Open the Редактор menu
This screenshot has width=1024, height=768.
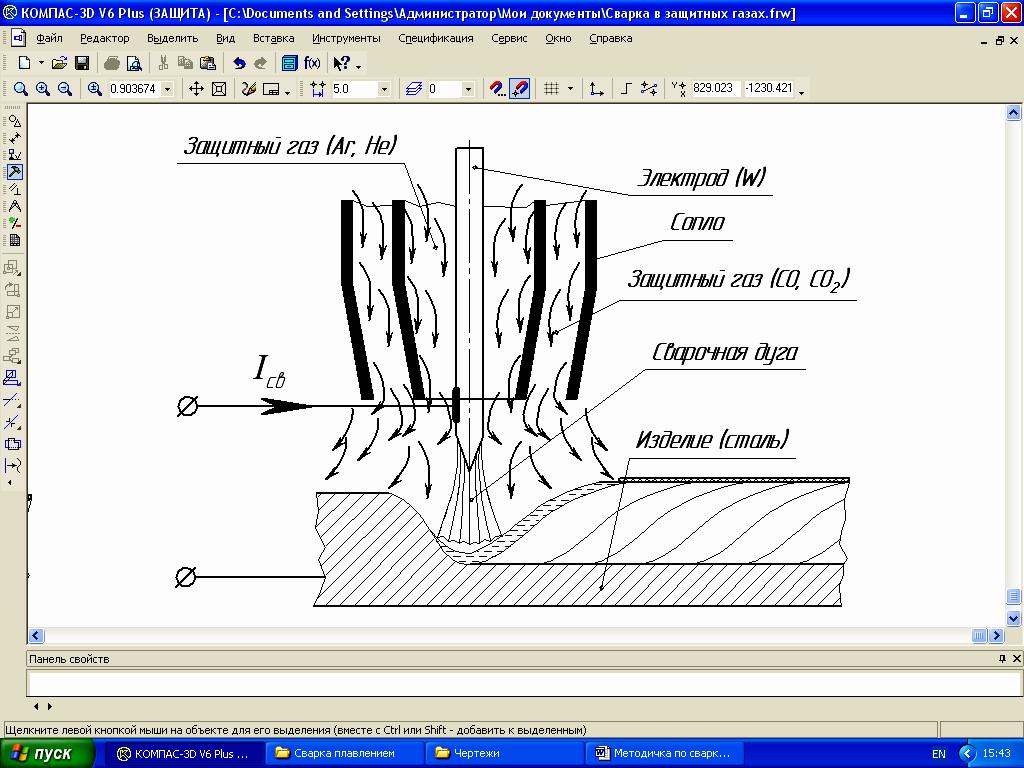tap(105, 39)
